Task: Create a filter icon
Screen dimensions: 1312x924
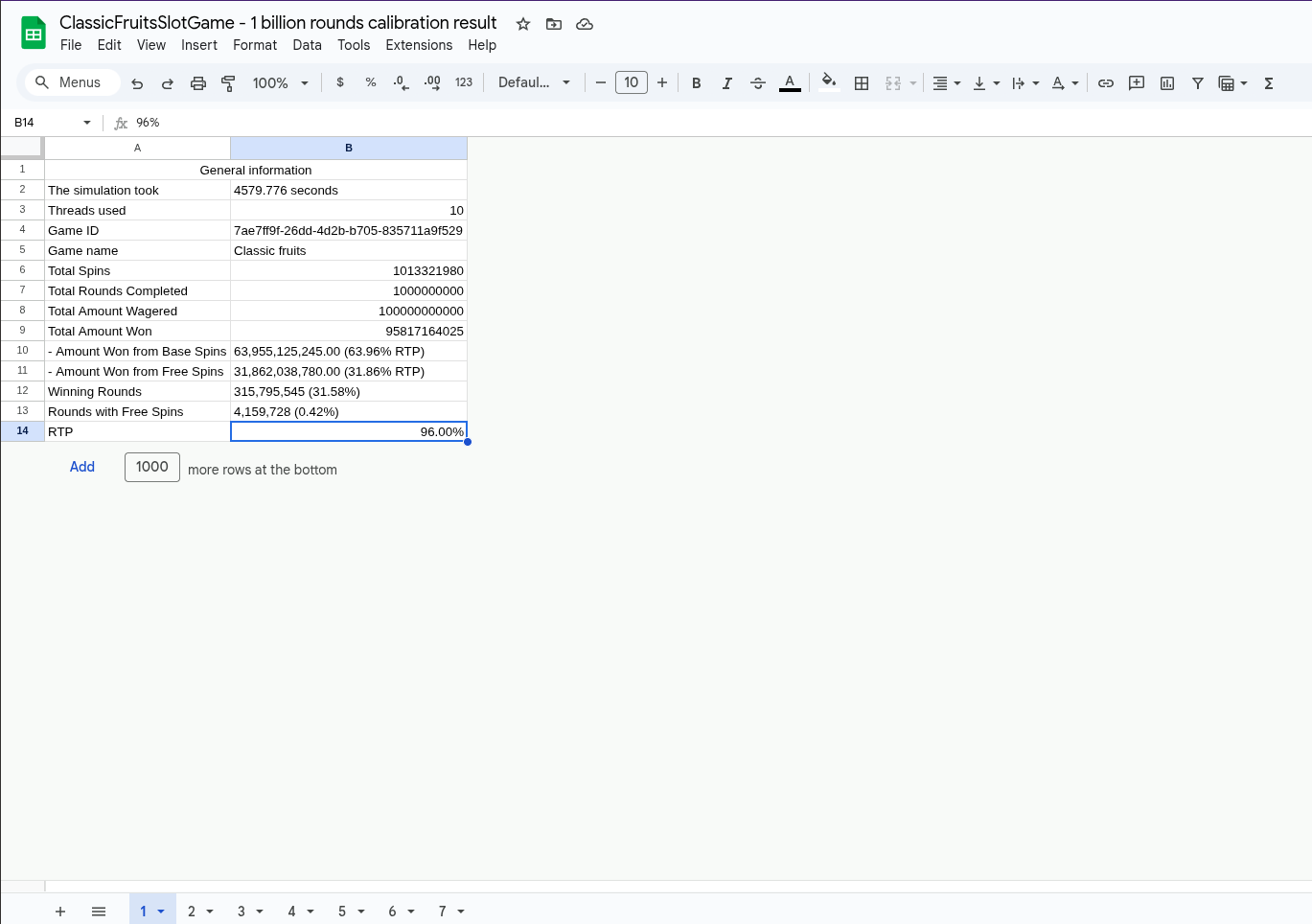Action: 1198,83
